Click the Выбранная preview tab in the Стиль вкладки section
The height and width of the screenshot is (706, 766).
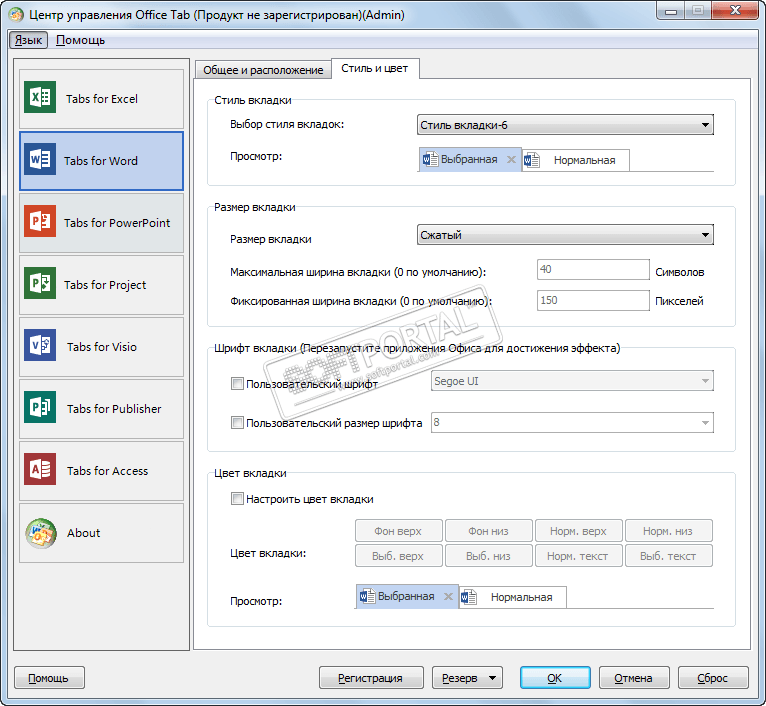pos(470,160)
